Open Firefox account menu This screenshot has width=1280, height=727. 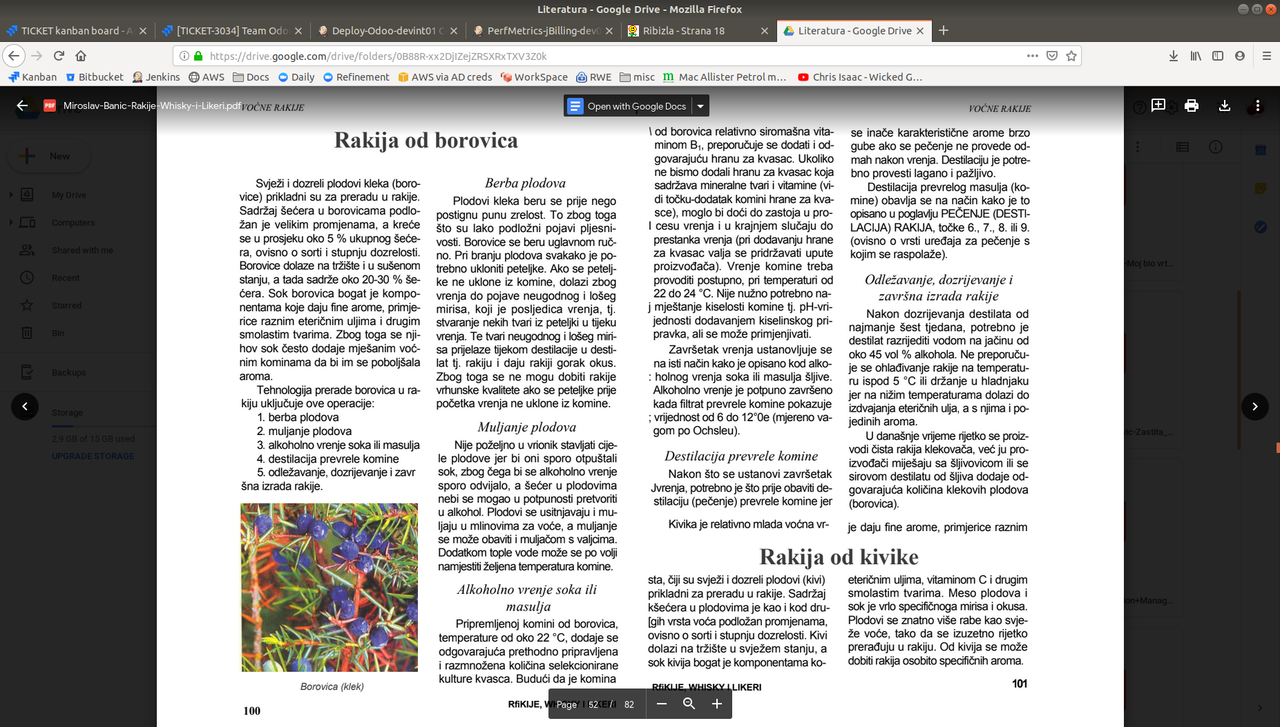1240,56
